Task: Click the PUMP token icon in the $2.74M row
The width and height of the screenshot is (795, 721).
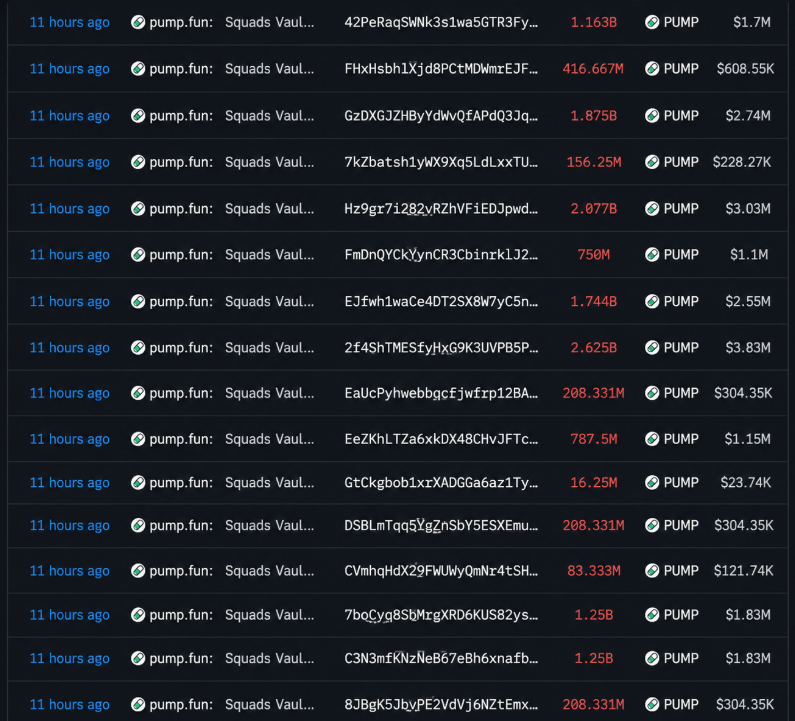Action: tap(652, 116)
